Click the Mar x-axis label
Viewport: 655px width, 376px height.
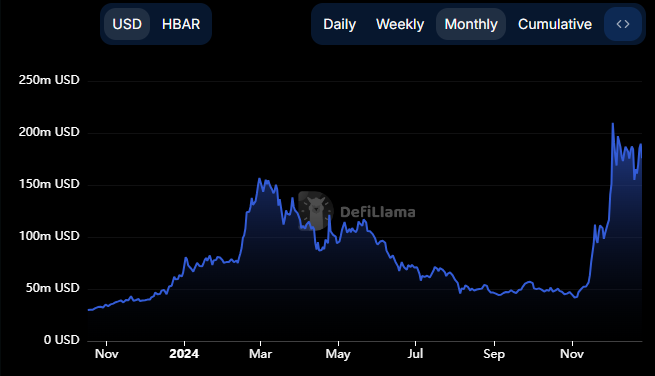[x=260, y=354]
